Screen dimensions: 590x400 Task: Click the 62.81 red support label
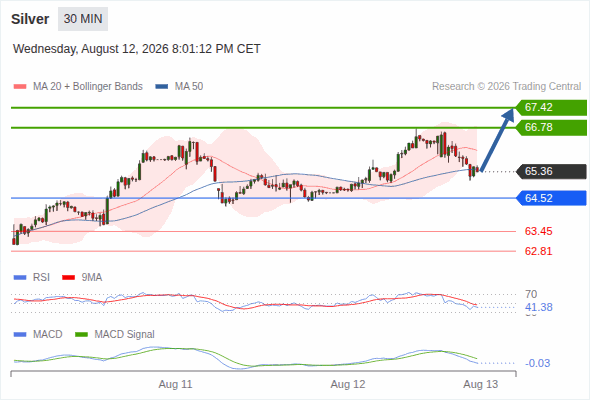[x=538, y=251]
